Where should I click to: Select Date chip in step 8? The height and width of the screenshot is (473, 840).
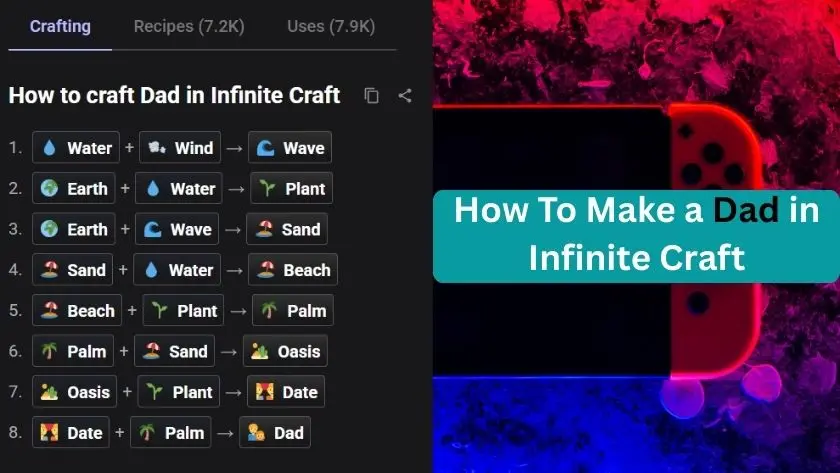click(71, 432)
